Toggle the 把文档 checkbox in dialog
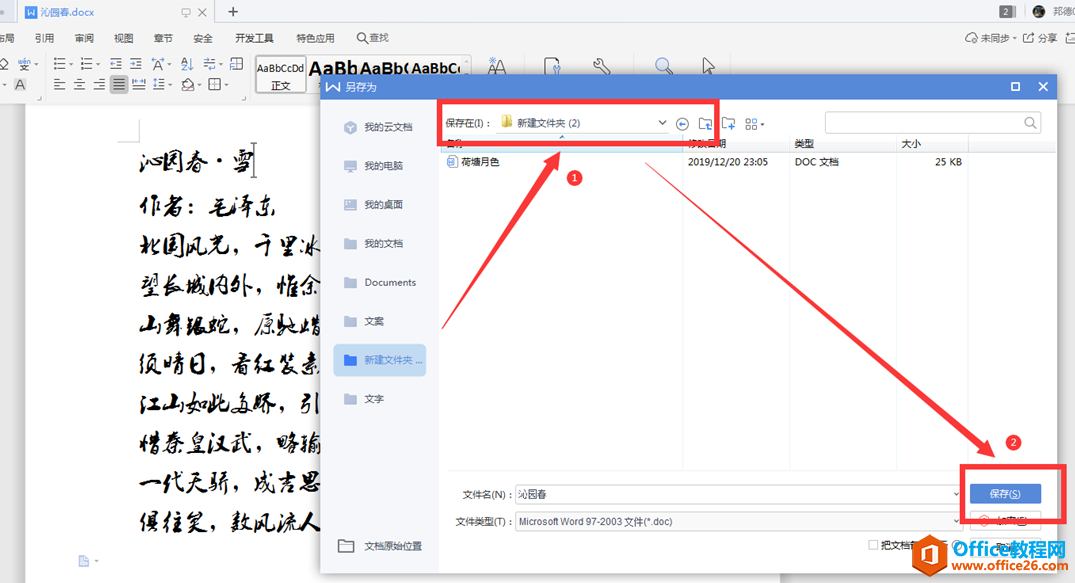Image resolution: width=1075 pixels, height=583 pixels. 873,545
